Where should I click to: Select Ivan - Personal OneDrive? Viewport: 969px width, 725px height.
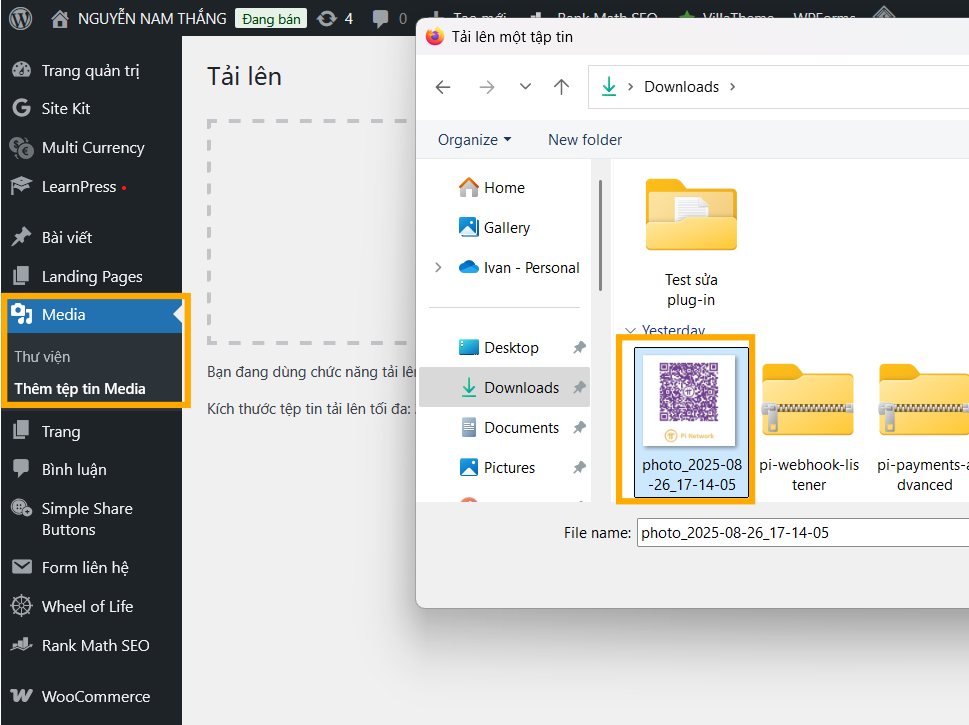pos(519,268)
